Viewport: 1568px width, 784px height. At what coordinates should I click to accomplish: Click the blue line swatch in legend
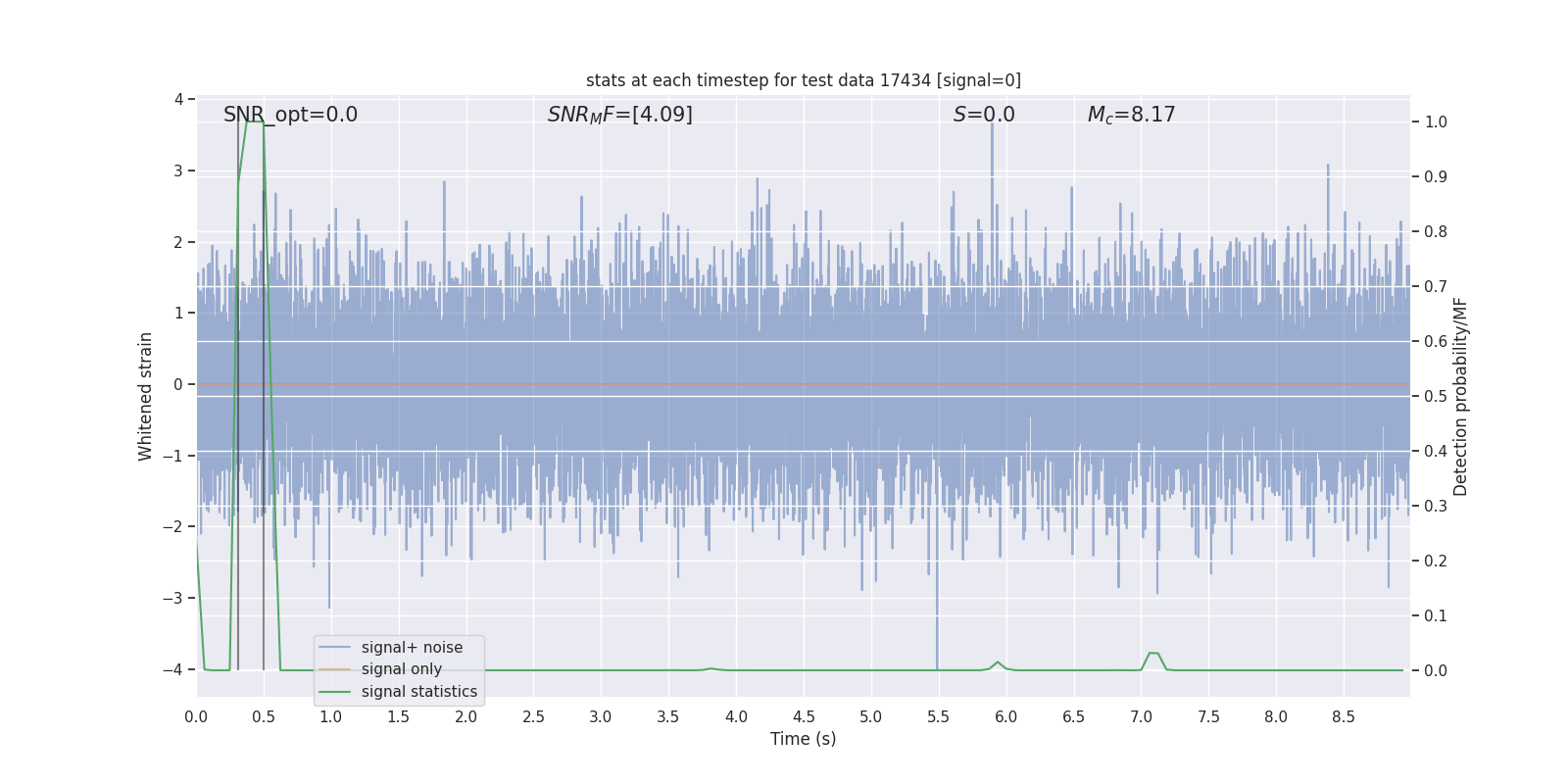[335, 648]
